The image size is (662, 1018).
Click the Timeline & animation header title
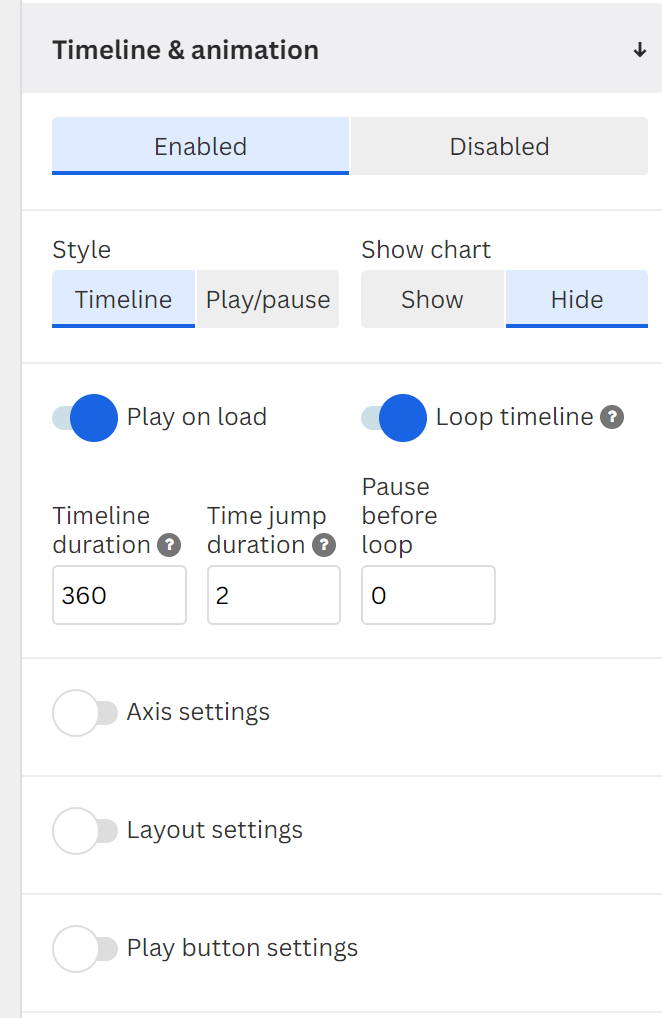[x=186, y=50]
